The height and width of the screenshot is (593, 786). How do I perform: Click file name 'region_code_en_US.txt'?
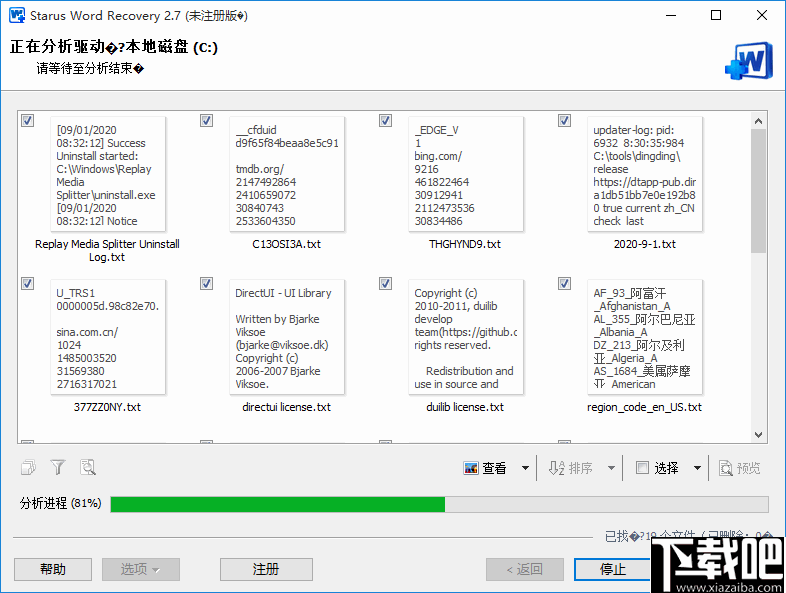644,407
